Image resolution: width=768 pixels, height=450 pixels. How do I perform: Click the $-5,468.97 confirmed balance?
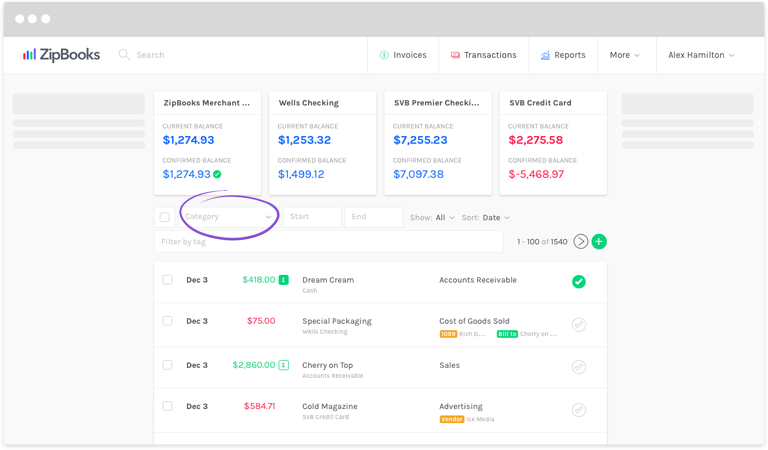[536, 174]
